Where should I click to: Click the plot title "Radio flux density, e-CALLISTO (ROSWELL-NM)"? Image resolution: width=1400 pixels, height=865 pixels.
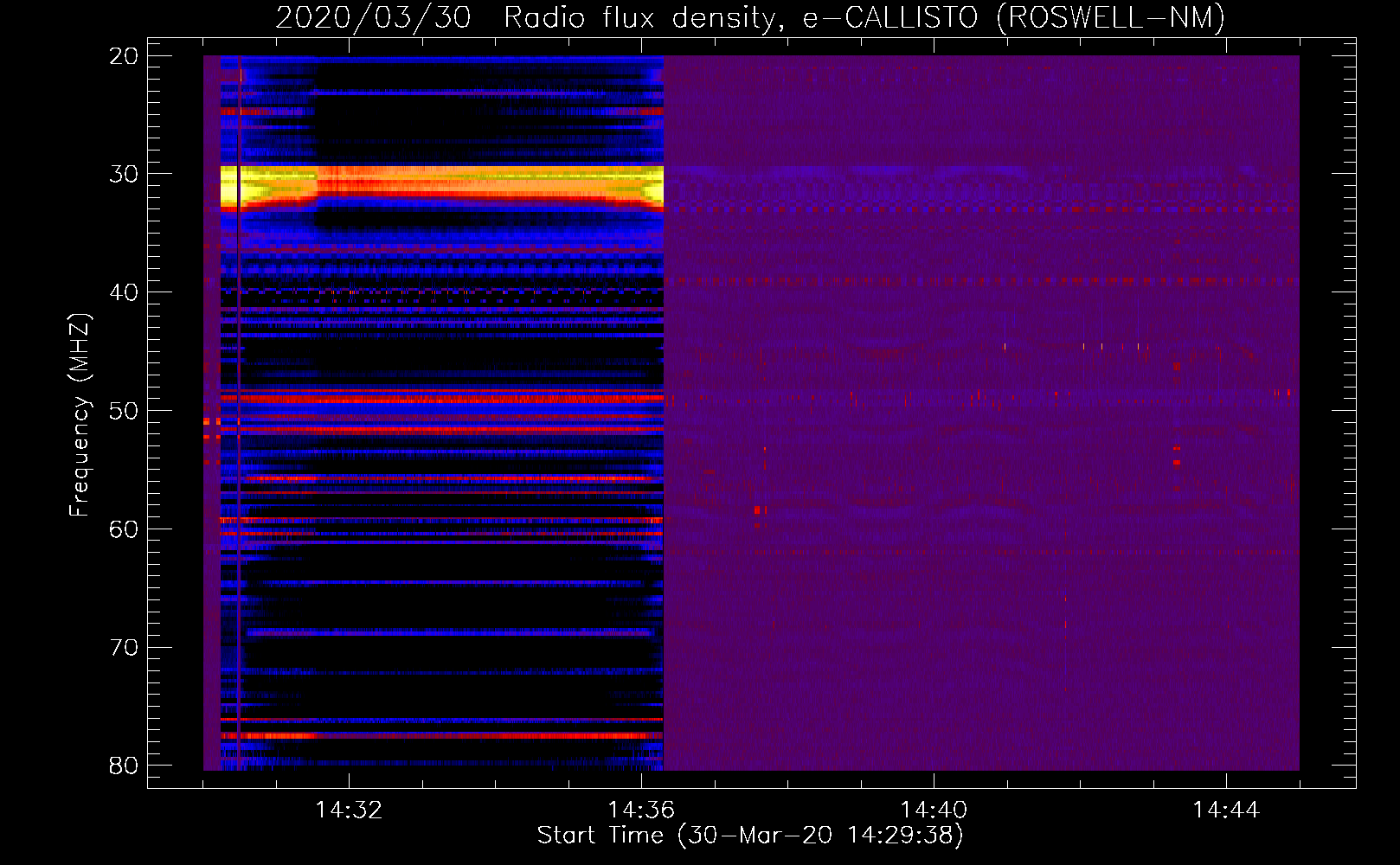(x=864, y=17)
